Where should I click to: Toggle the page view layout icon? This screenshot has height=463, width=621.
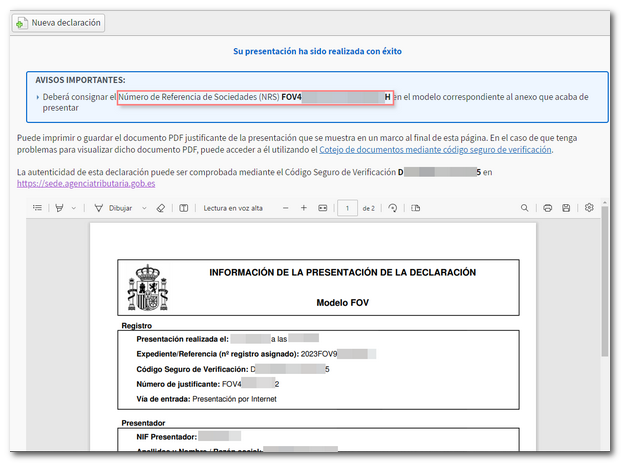pos(416,208)
